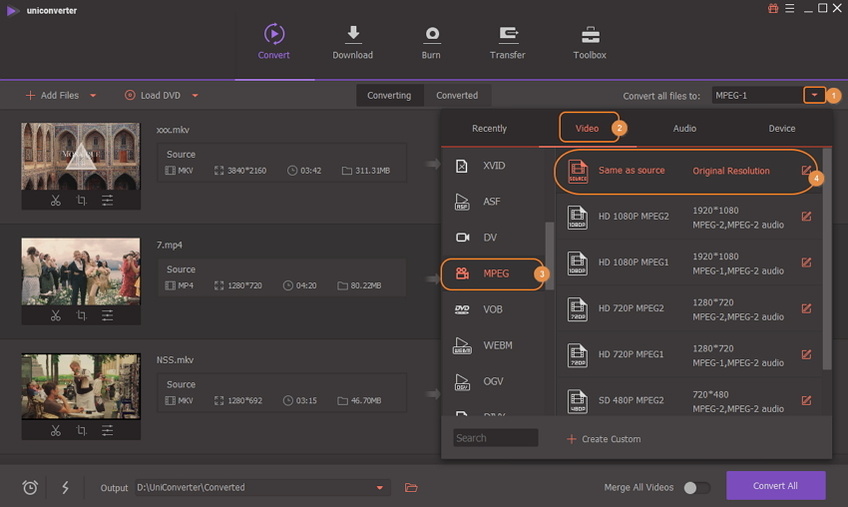Choose XVID format in list
Image resolution: width=848 pixels, height=507 pixels.
coord(493,166)
